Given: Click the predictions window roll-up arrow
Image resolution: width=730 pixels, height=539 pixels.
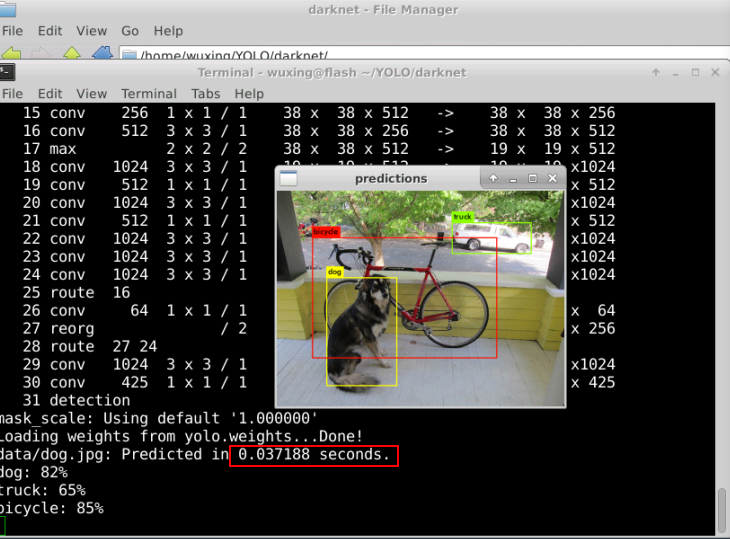Looking at the screenshot, I should click(493, 178).
